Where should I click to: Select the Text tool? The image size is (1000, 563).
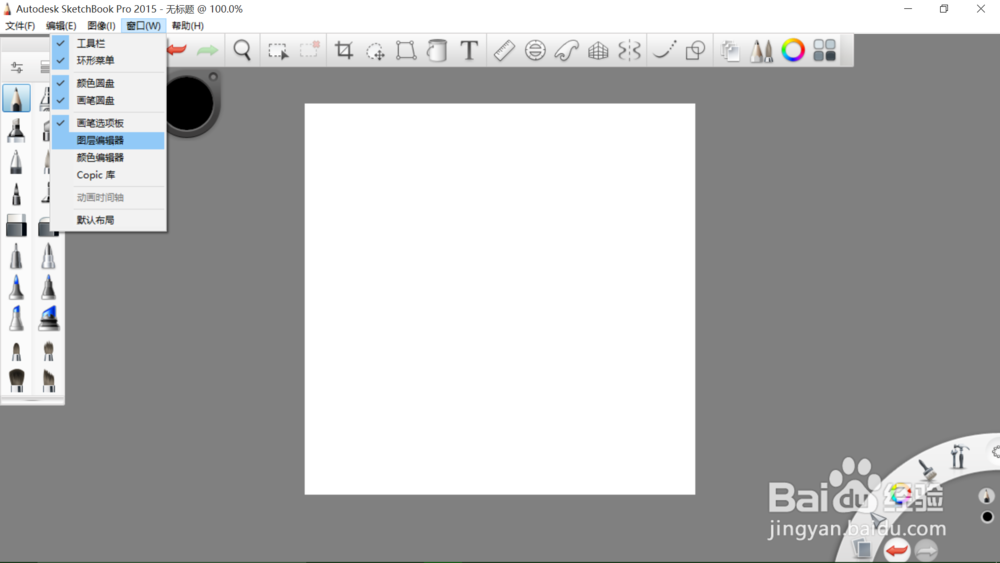click(469, 50)
